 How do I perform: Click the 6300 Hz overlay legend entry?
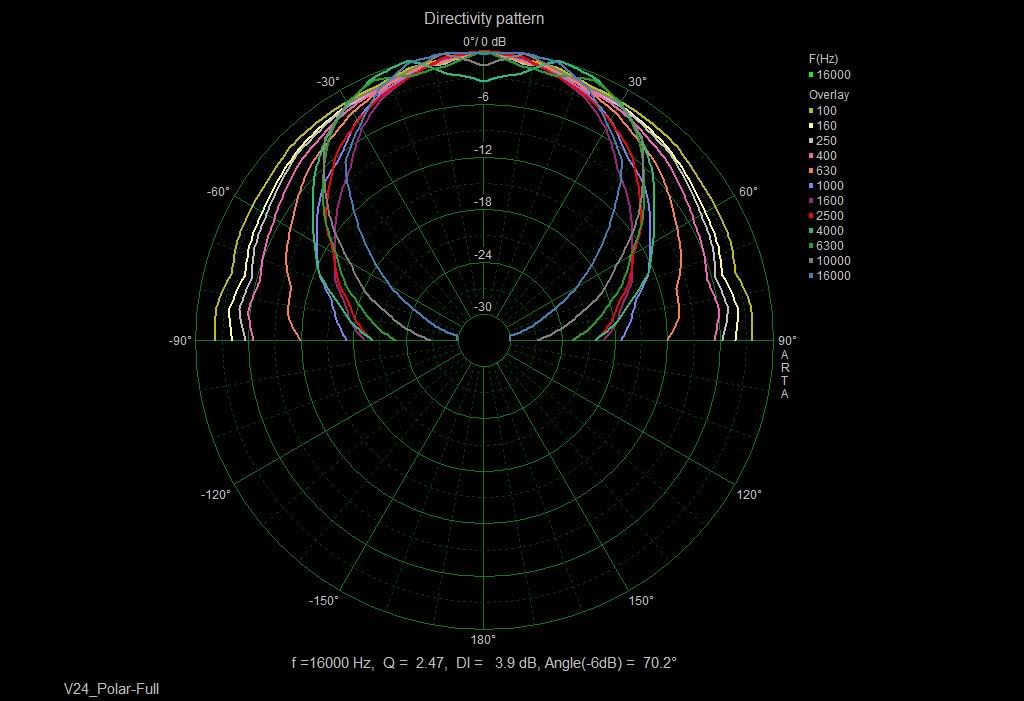(829, 246)
